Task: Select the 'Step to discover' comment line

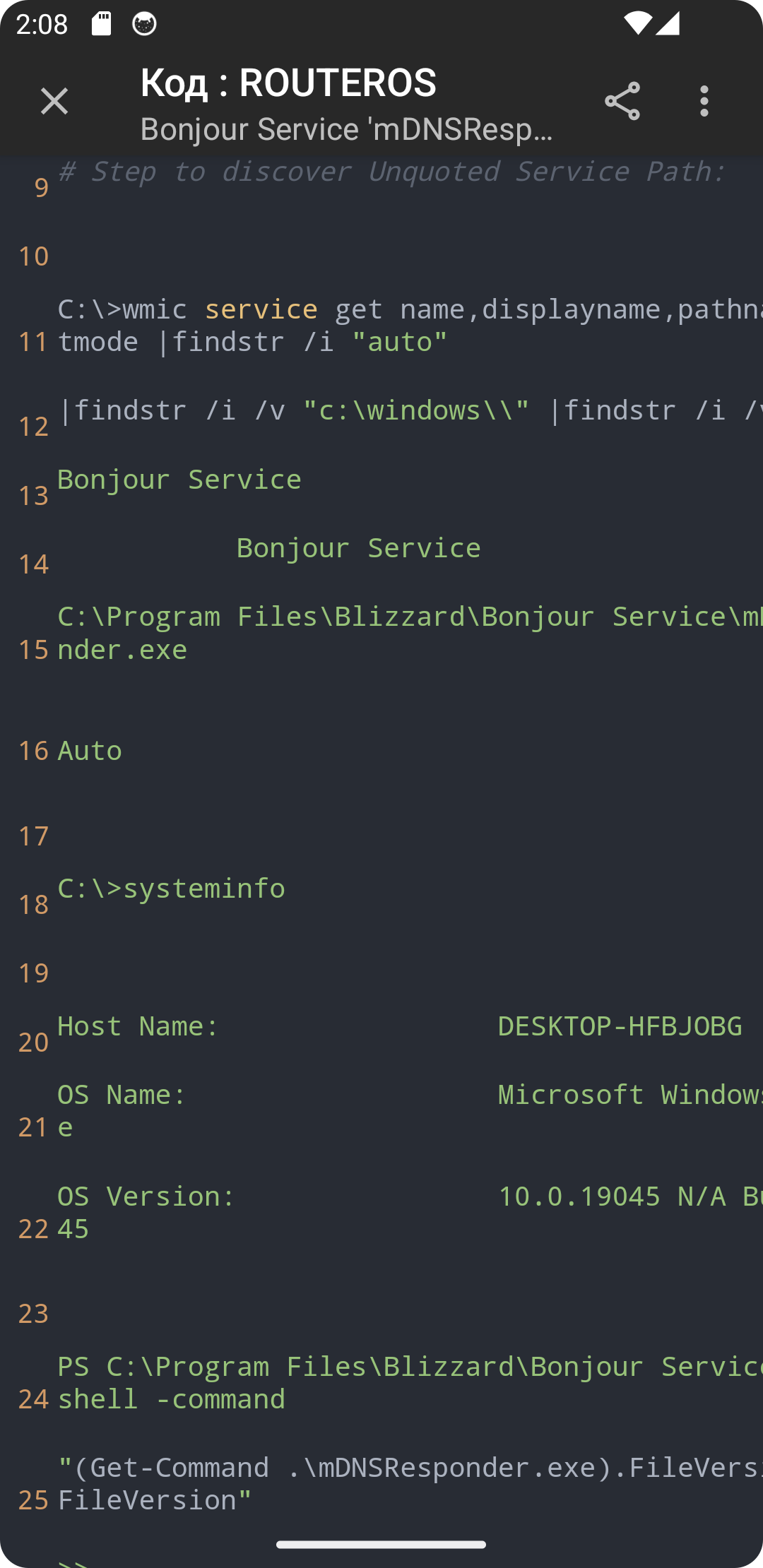Action: (x=392, y=172)
